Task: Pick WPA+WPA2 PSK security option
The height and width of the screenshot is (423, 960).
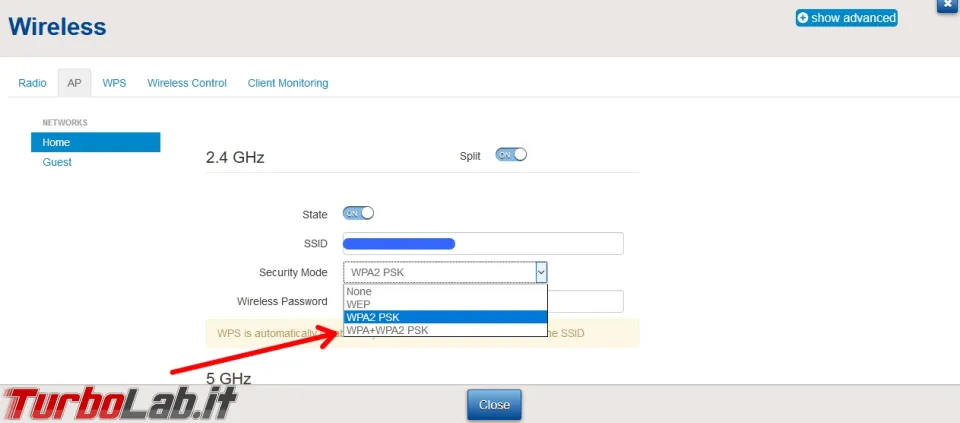Action: [445, 330]
